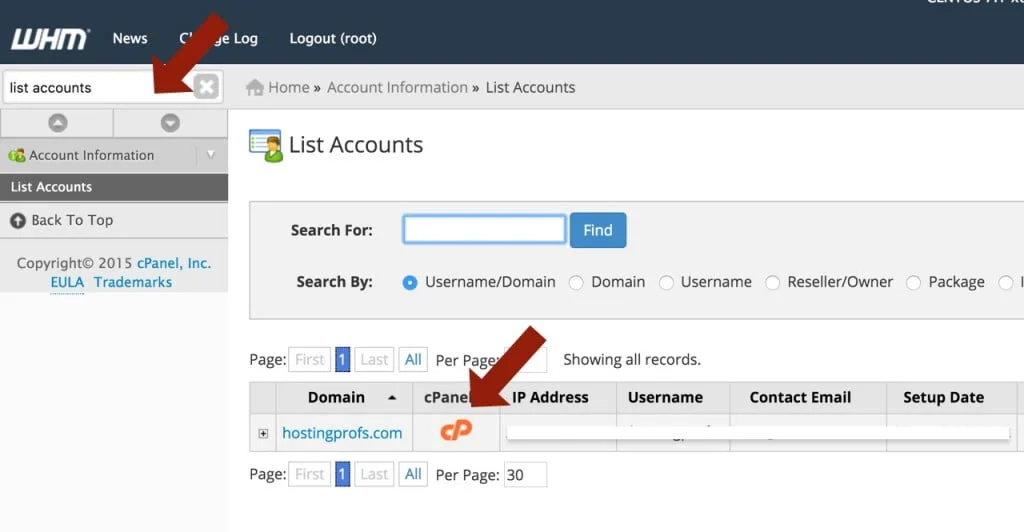Click Account Information breadcrumb link
The height and width of the screenshot is (532, 1024).
point(397,87)
